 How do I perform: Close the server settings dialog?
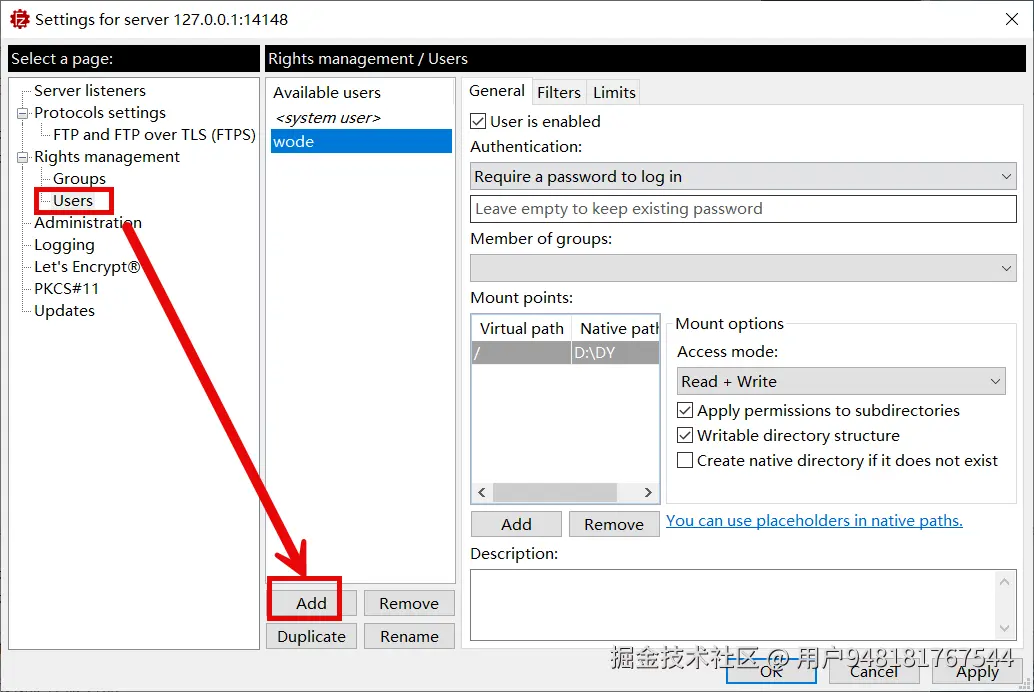pos(1012,19)
